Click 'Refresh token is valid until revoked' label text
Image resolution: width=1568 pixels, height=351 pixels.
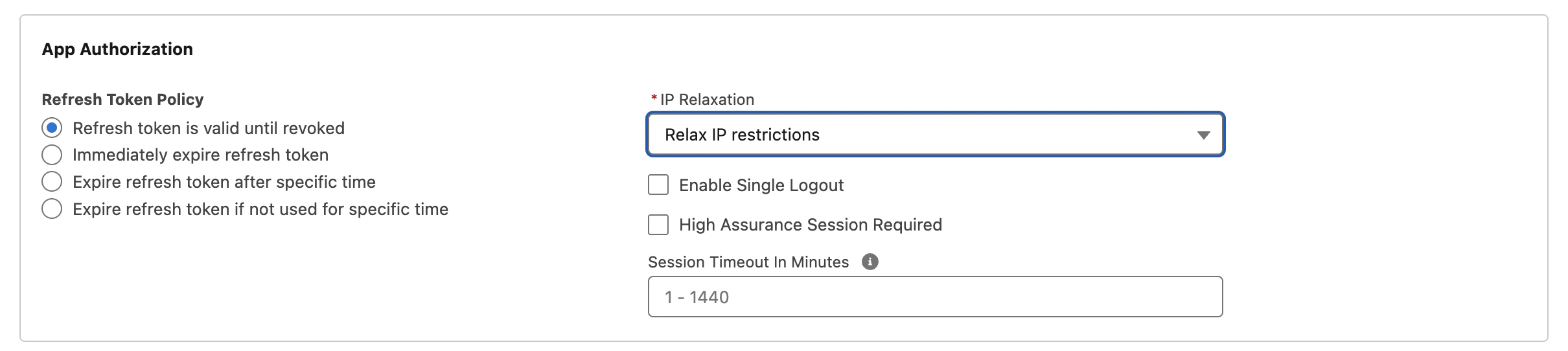click(208, 128)
